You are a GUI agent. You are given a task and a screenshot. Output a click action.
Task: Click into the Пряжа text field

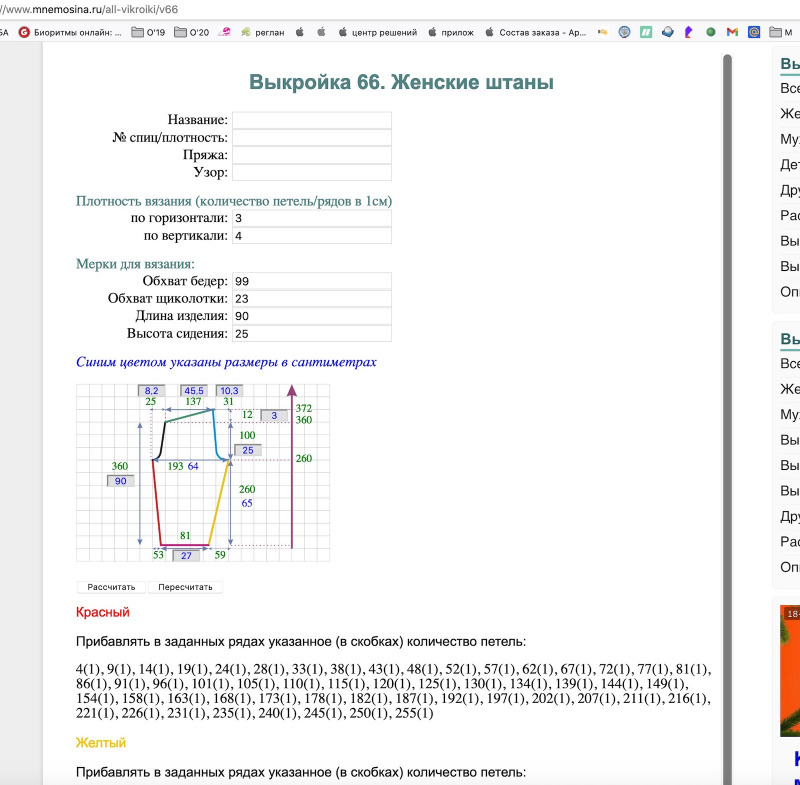[311, 155]
